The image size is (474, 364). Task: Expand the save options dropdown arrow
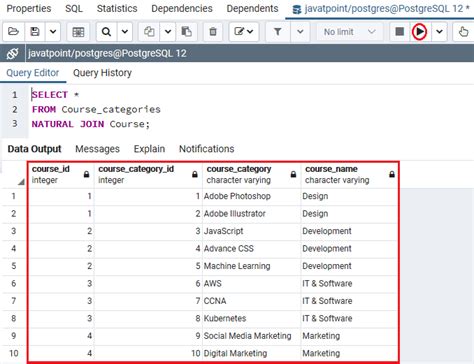tap(53, 32)
